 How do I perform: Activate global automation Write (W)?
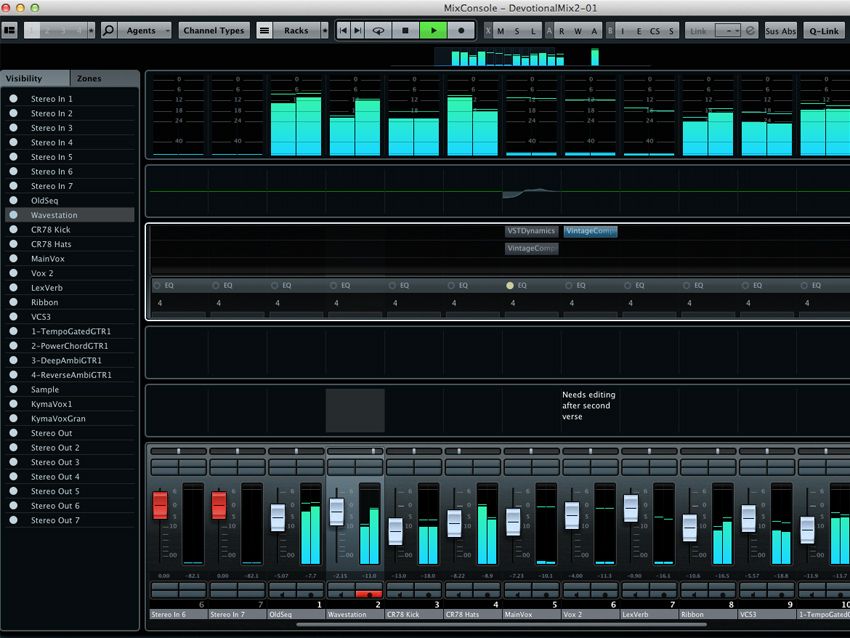pos(576,31)
